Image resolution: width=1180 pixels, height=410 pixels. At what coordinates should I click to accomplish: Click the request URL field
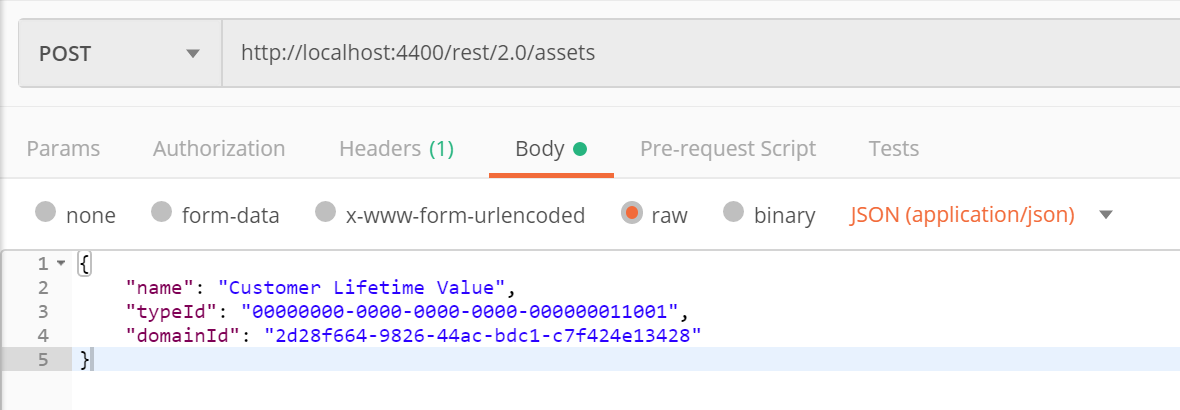[x=701, y=53]
